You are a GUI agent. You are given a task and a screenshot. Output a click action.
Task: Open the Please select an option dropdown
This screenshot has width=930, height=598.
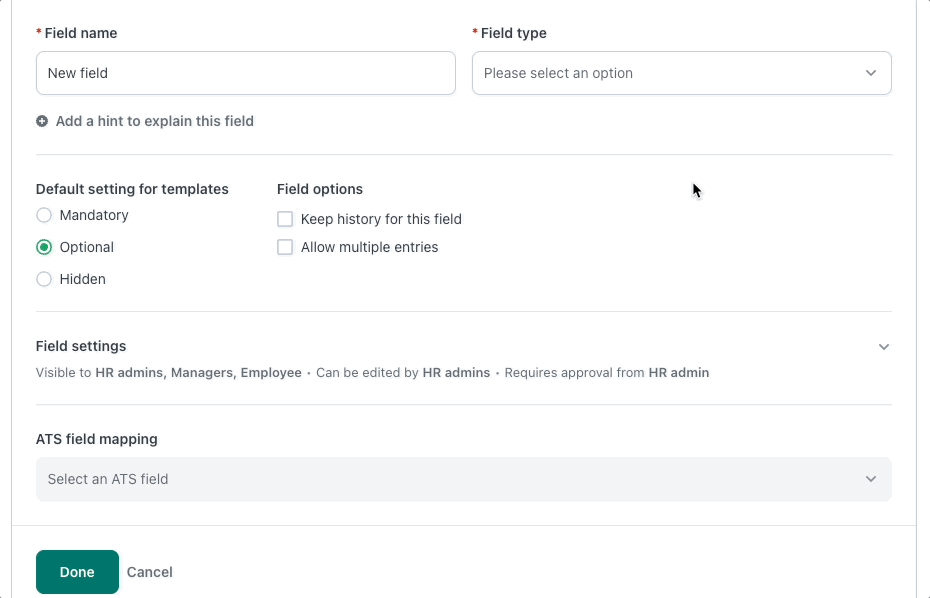click(681, 72)
